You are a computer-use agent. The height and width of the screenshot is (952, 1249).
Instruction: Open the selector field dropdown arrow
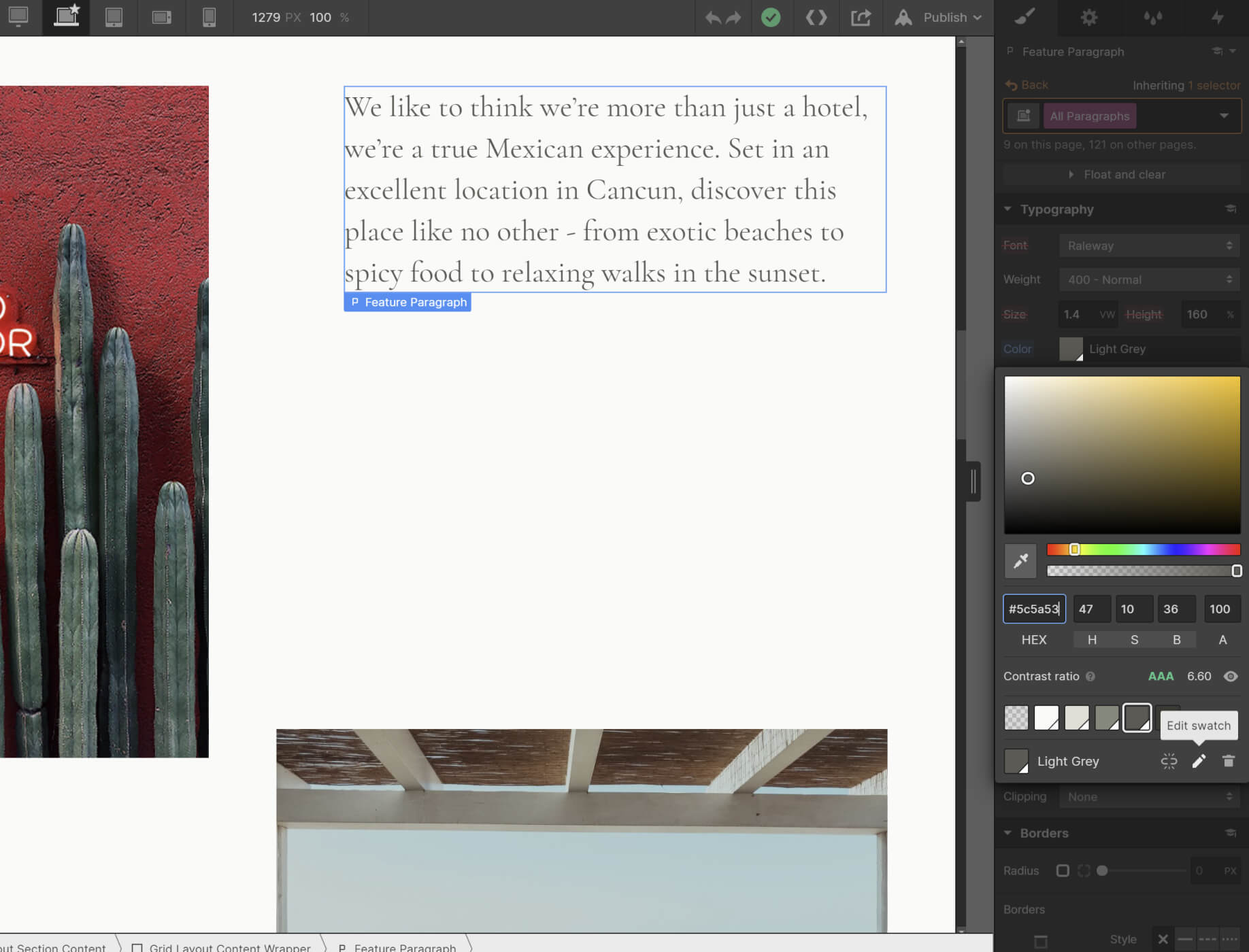click(1224, 116)
